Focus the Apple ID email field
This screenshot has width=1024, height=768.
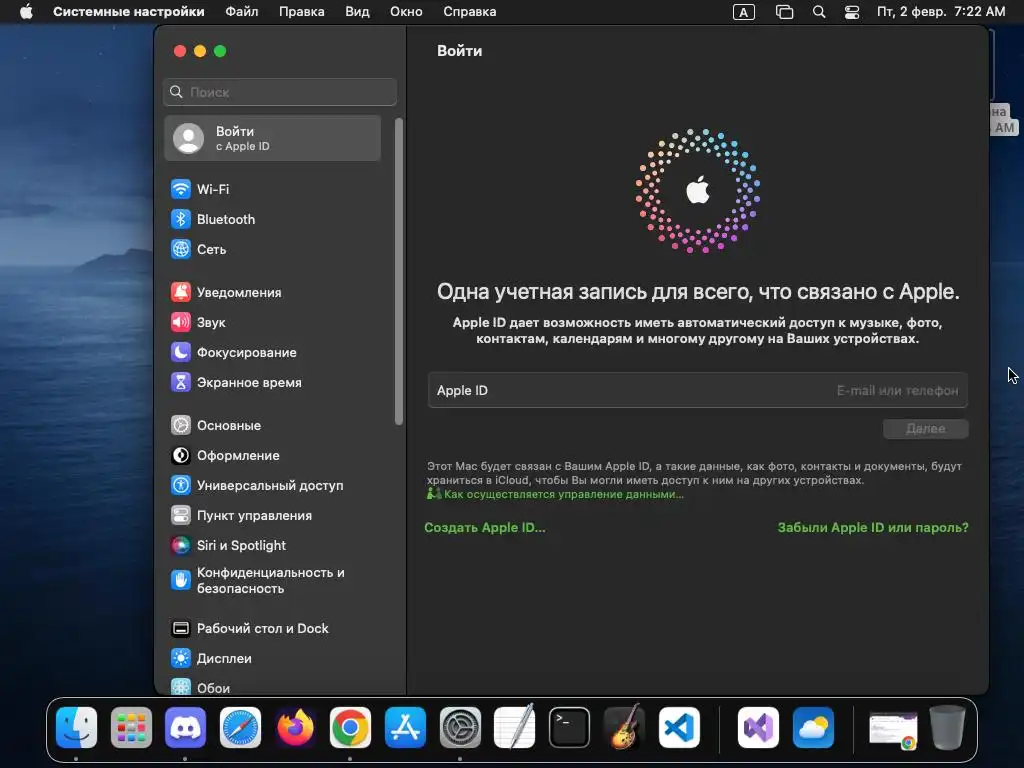tap(697, 391)
